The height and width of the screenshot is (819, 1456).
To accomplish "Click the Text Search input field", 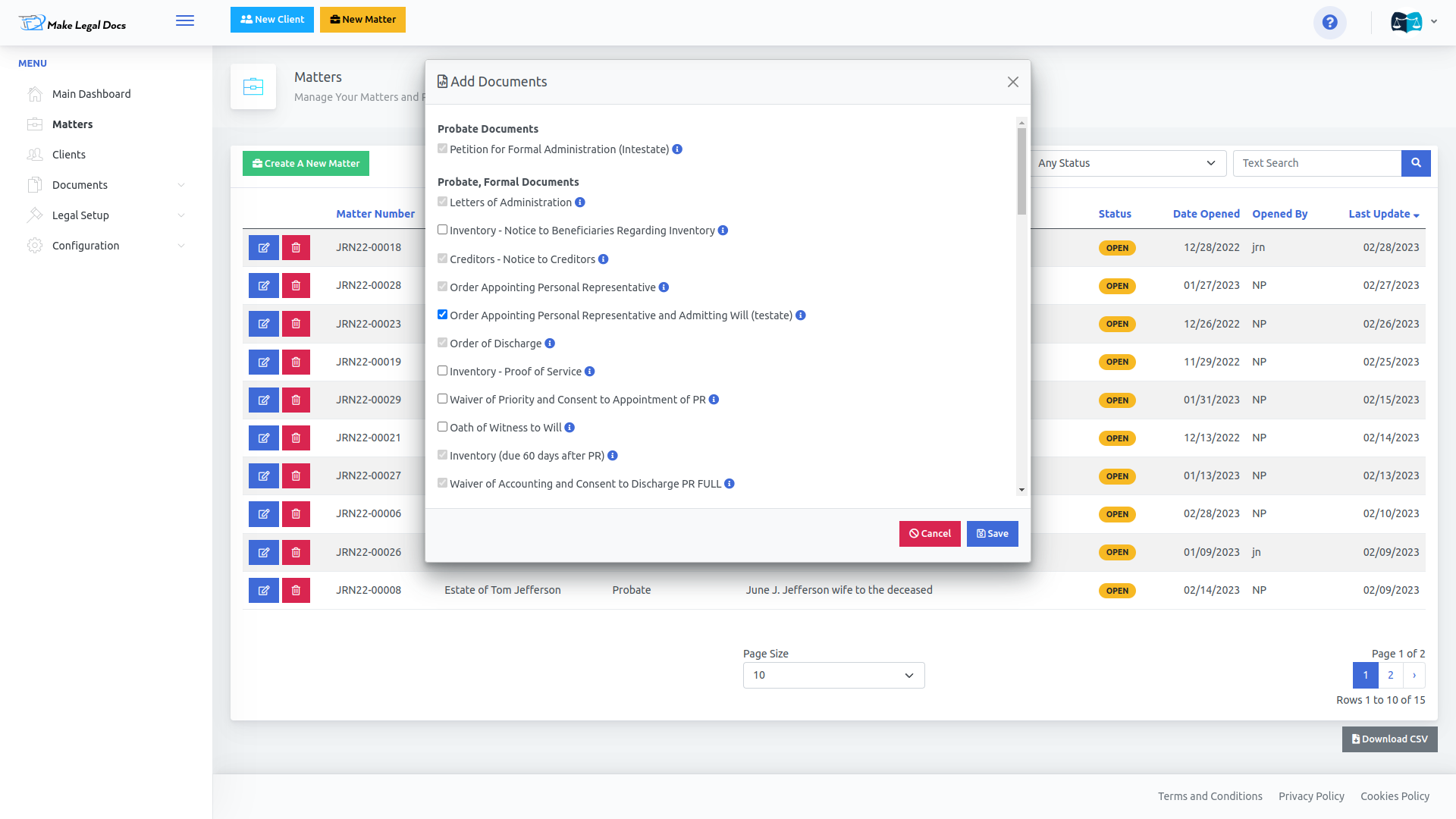I will (1316, 163).
